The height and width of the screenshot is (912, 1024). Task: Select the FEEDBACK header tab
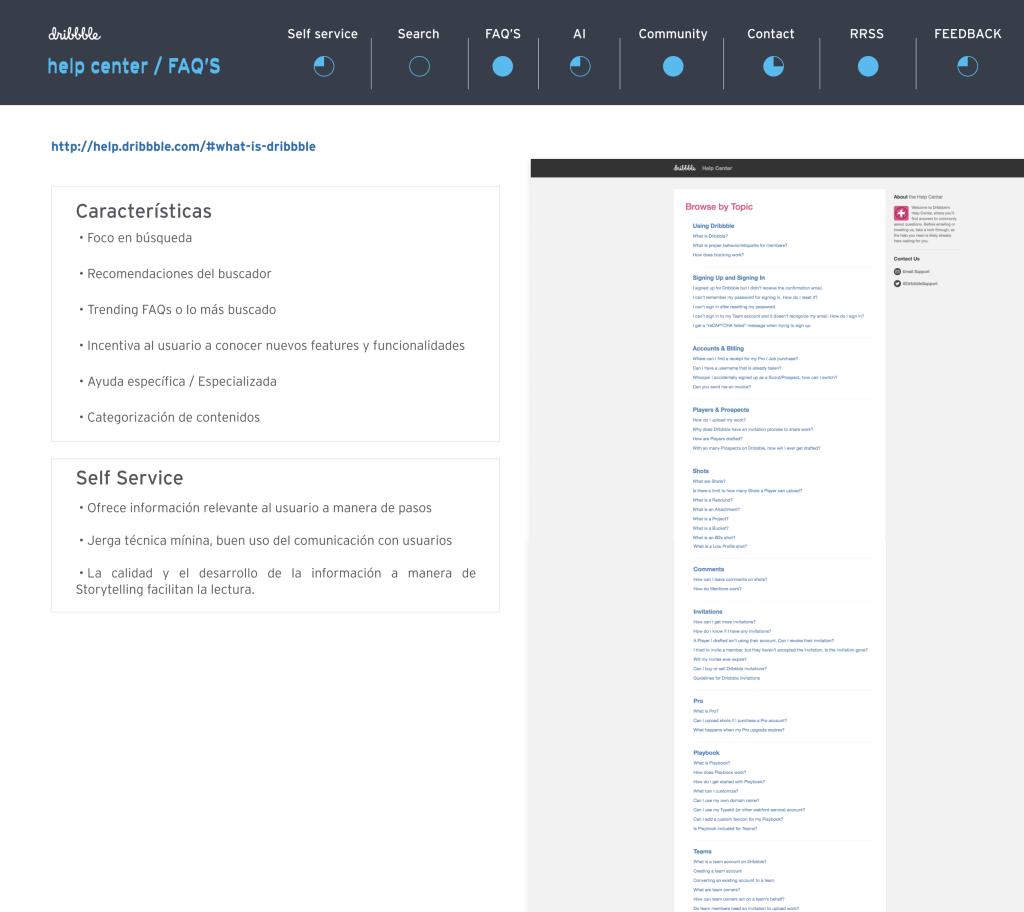pyautogui.click(x=968, y=34)
